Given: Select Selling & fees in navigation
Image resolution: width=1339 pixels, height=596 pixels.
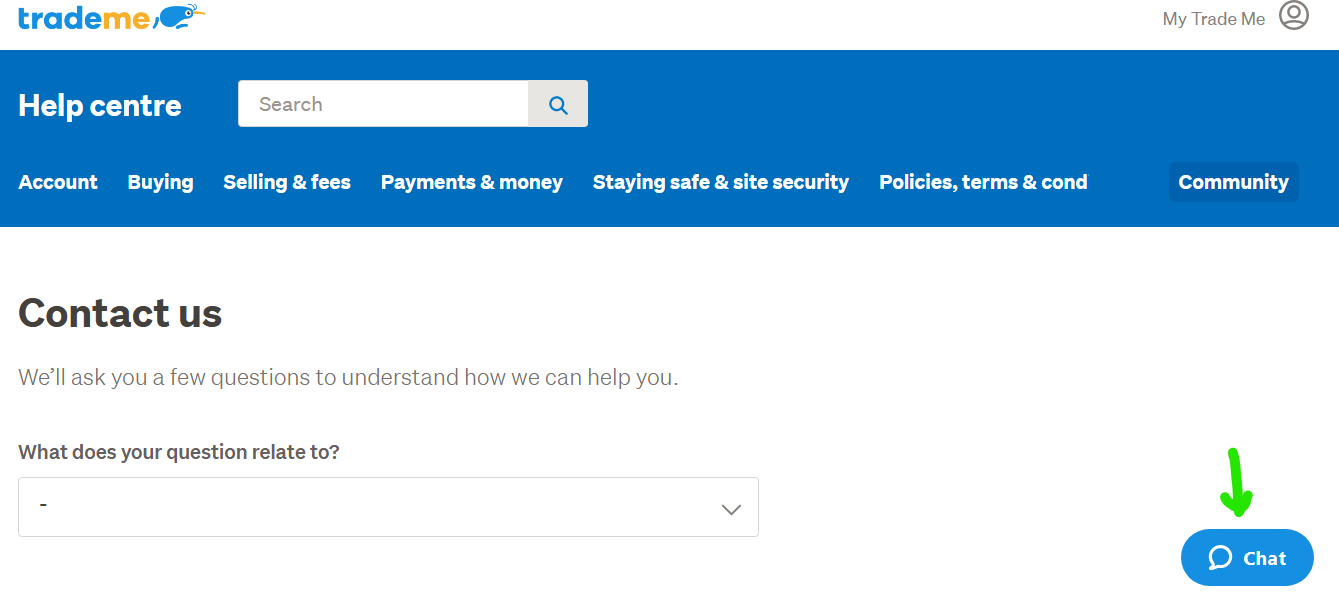Looking at the screenshot, I should [287, 182].
